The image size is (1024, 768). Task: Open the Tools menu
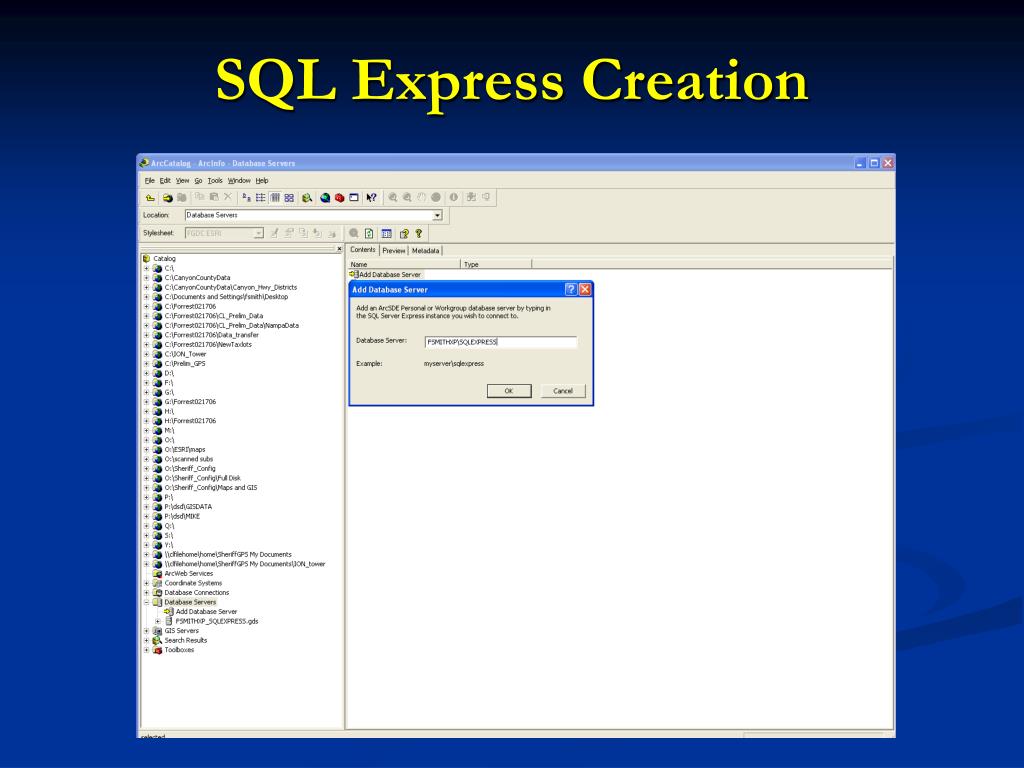point(215,181)
